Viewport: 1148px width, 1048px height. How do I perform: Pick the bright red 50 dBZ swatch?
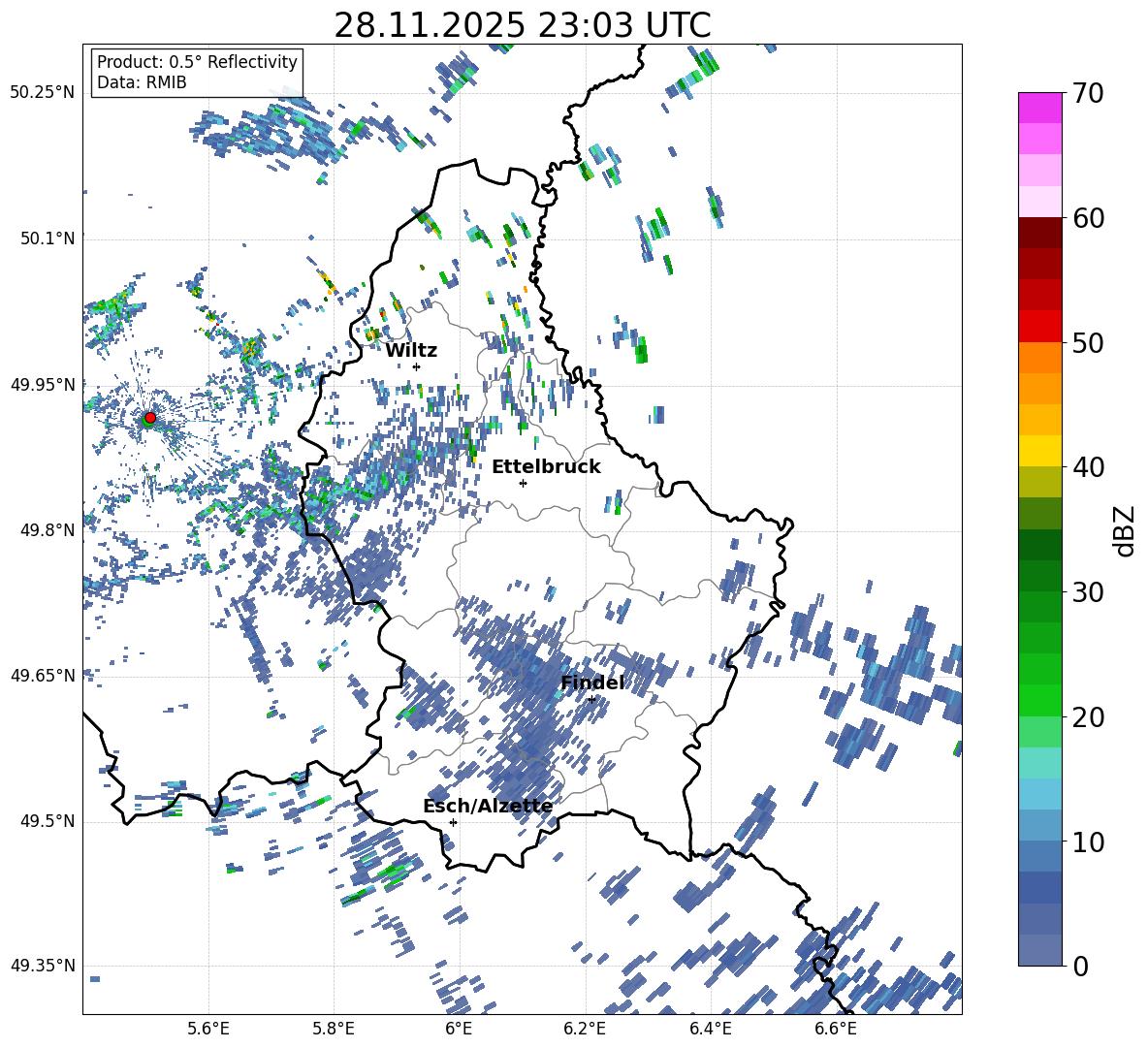pos(1040,326)
